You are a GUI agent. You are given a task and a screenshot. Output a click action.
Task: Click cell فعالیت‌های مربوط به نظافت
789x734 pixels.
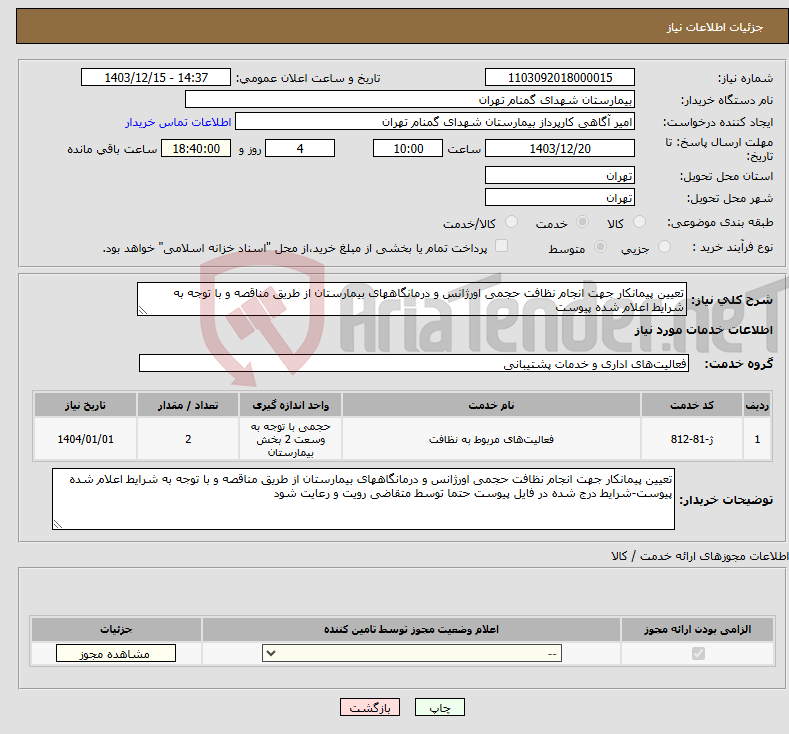click(x=491, y=439)
